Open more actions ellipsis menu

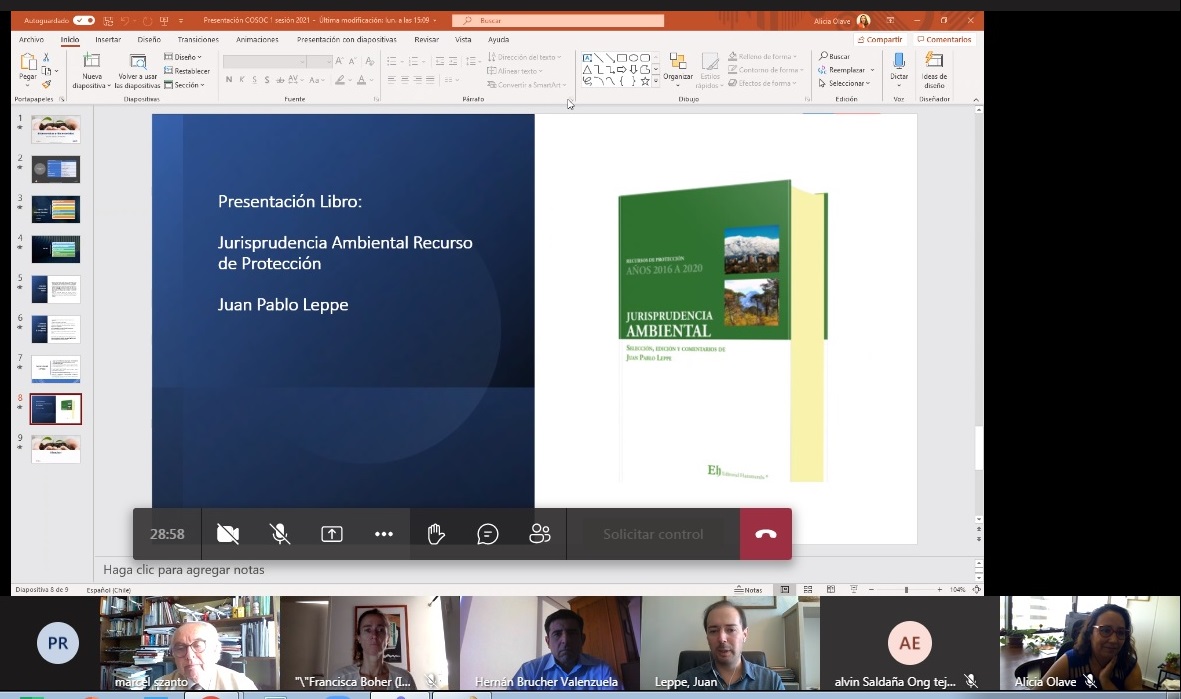pos(384,534)
